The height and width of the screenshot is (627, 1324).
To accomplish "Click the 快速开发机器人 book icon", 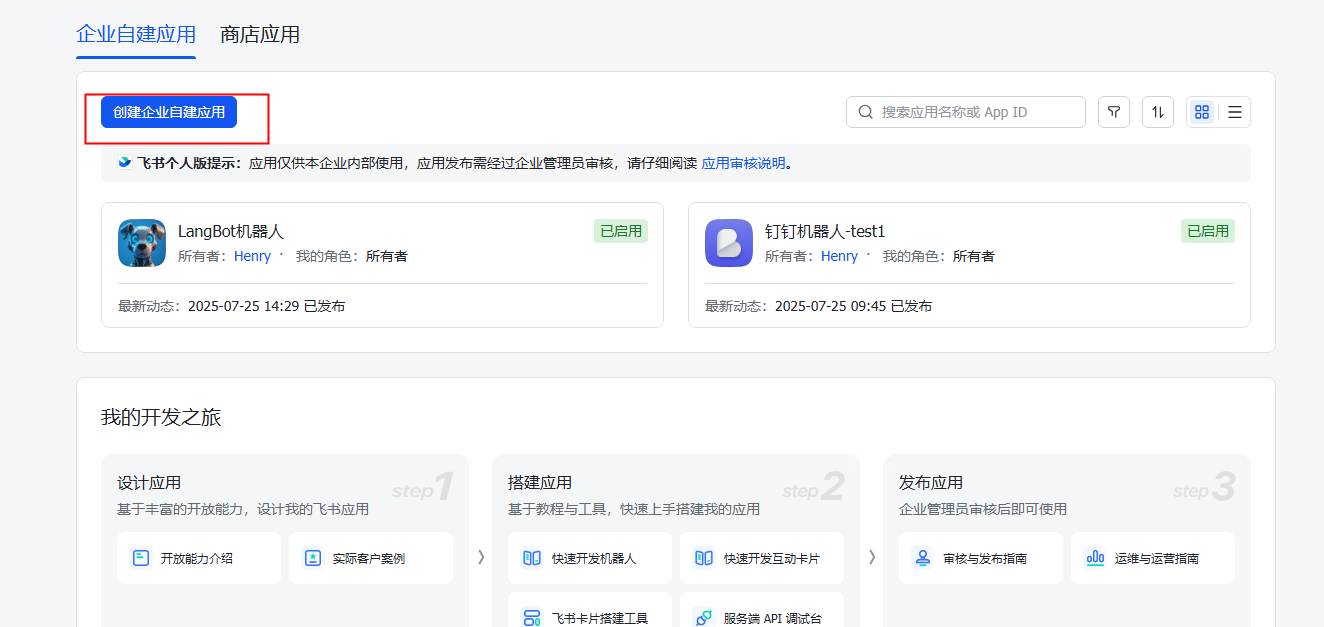I will point(532,558).
